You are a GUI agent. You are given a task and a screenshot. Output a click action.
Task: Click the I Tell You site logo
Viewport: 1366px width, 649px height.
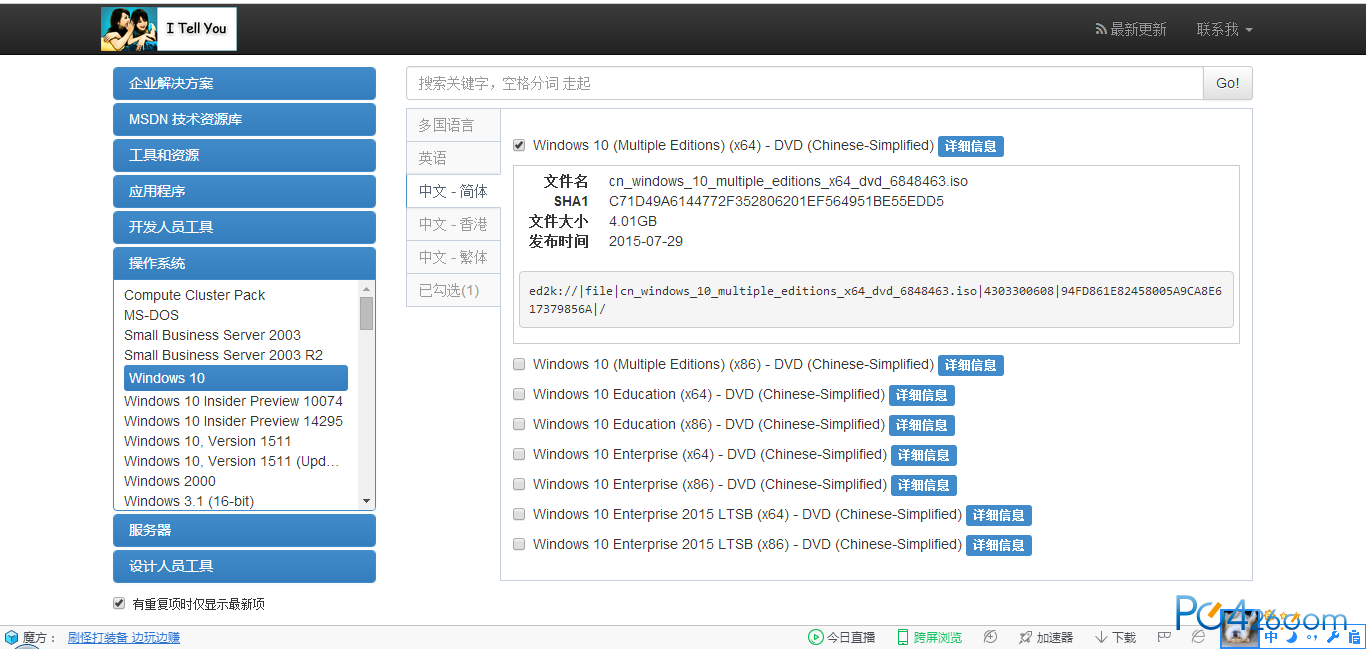point(169,29)
